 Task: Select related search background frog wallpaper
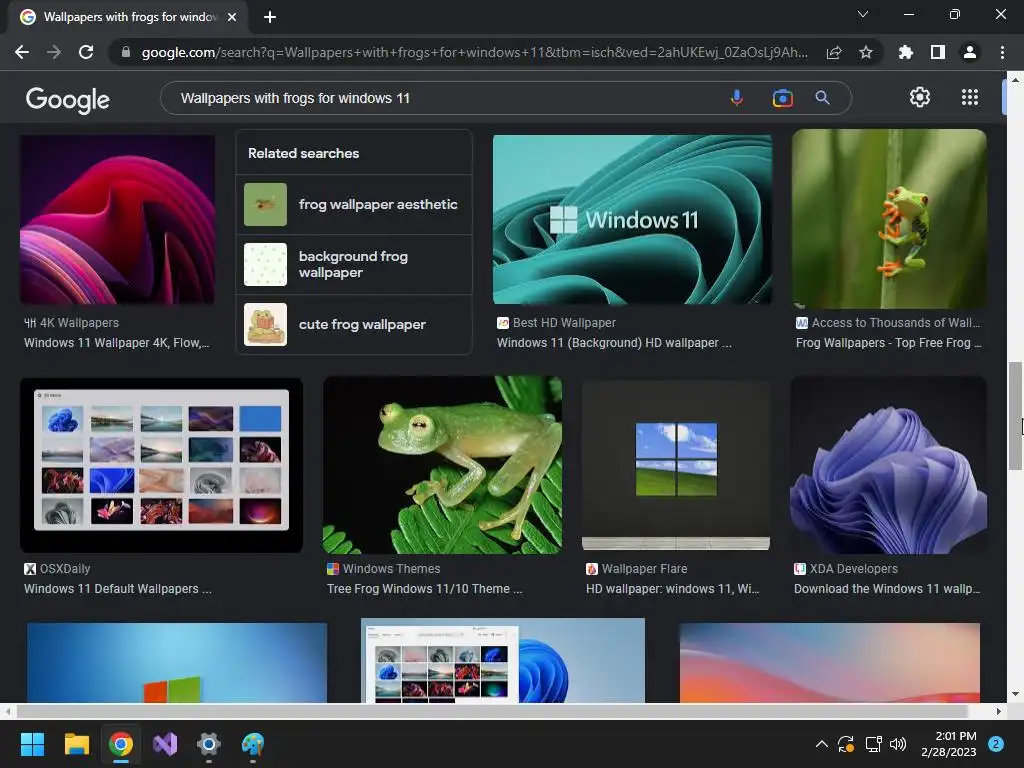coord(353,264)
